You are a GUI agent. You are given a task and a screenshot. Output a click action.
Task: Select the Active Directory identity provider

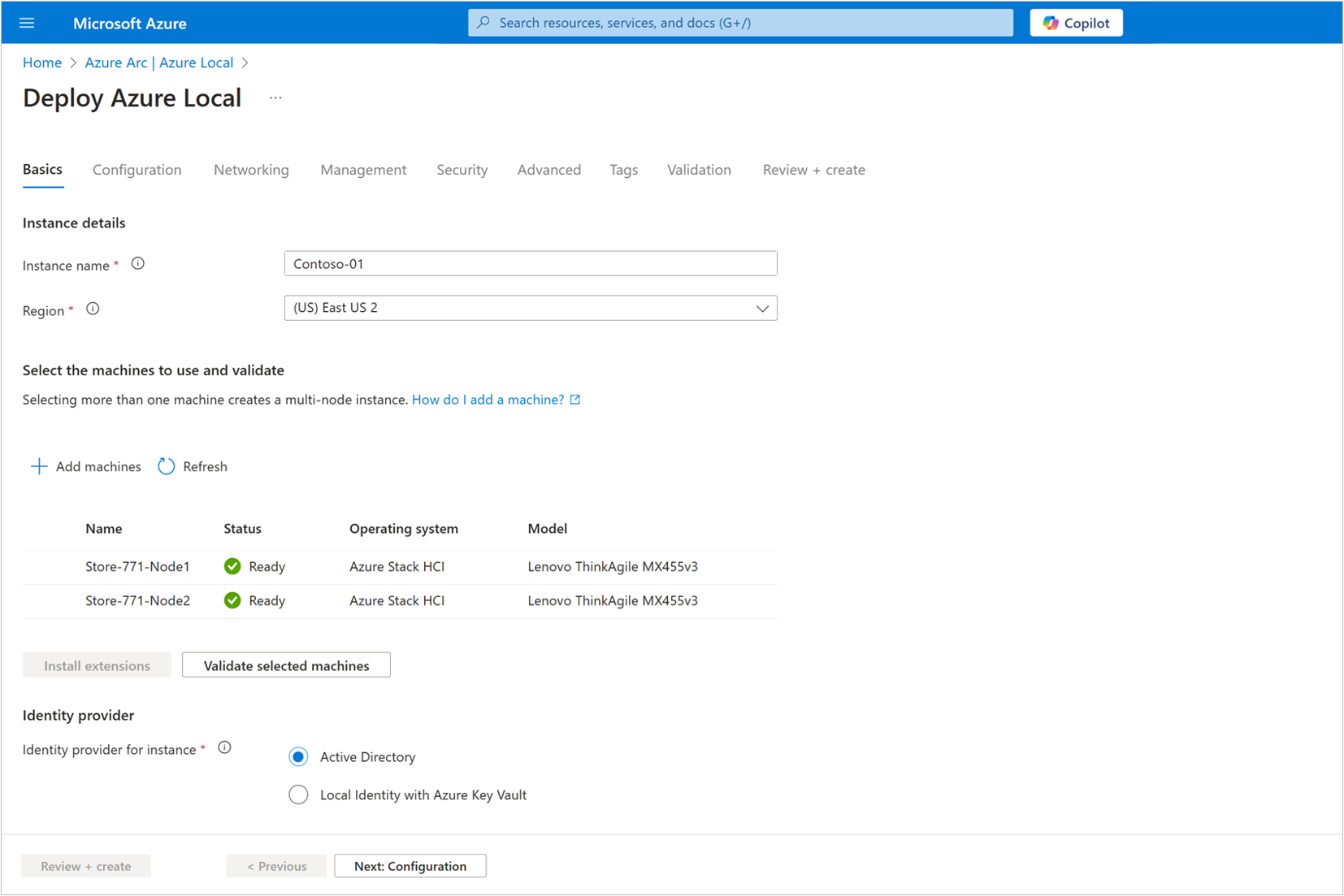298,755
